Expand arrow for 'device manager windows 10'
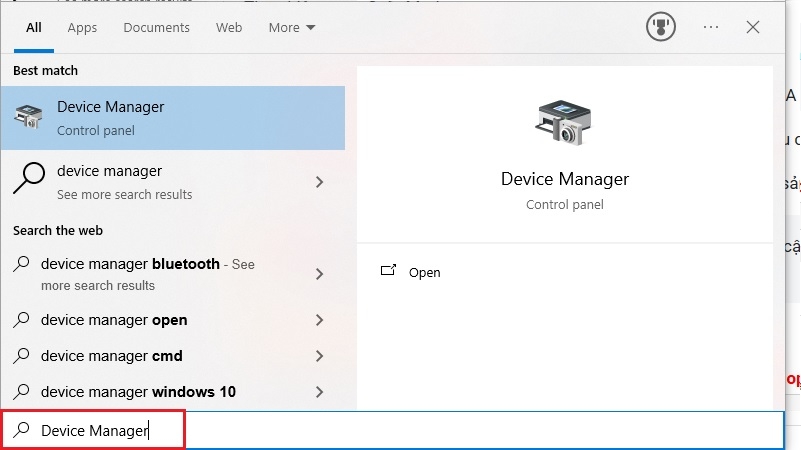This screenshot has width=801, height=450. tap(320, 392)
